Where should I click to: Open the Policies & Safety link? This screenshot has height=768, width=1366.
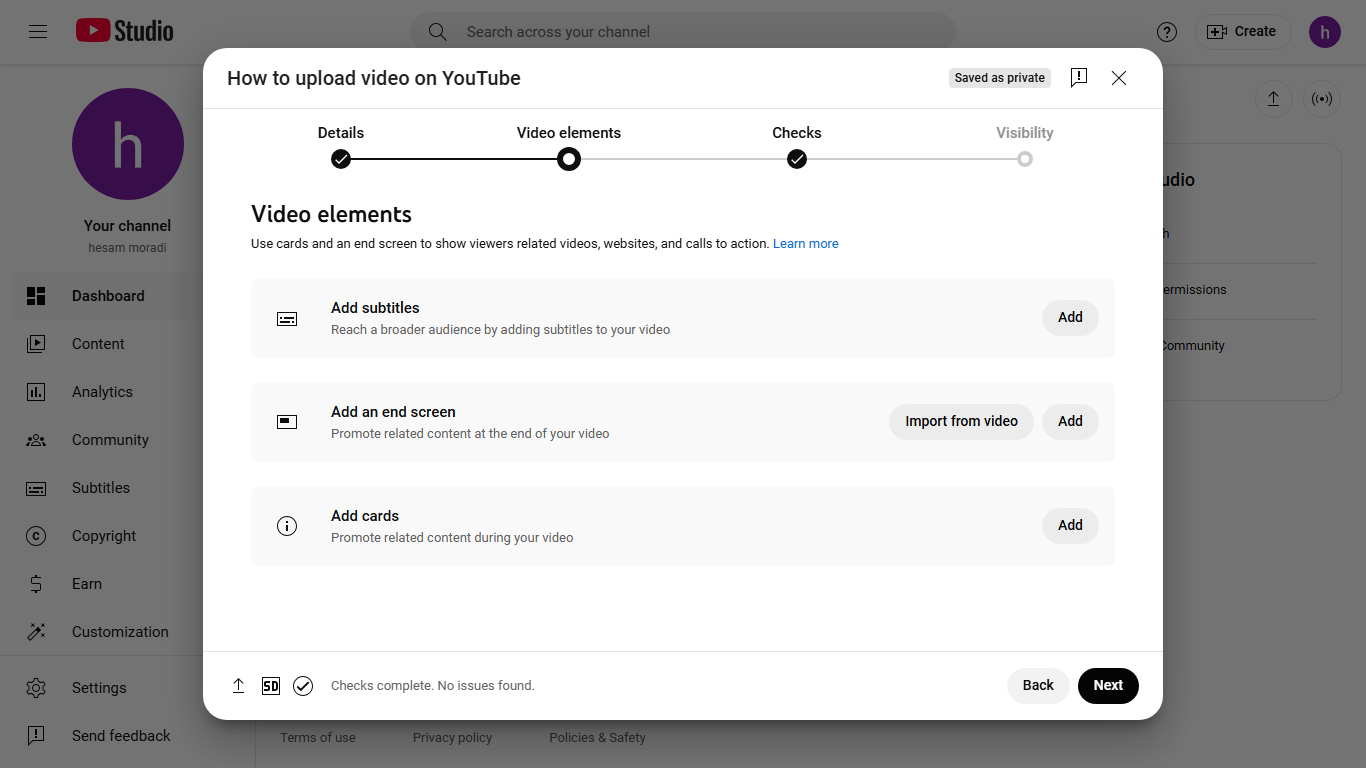point(597,738)
